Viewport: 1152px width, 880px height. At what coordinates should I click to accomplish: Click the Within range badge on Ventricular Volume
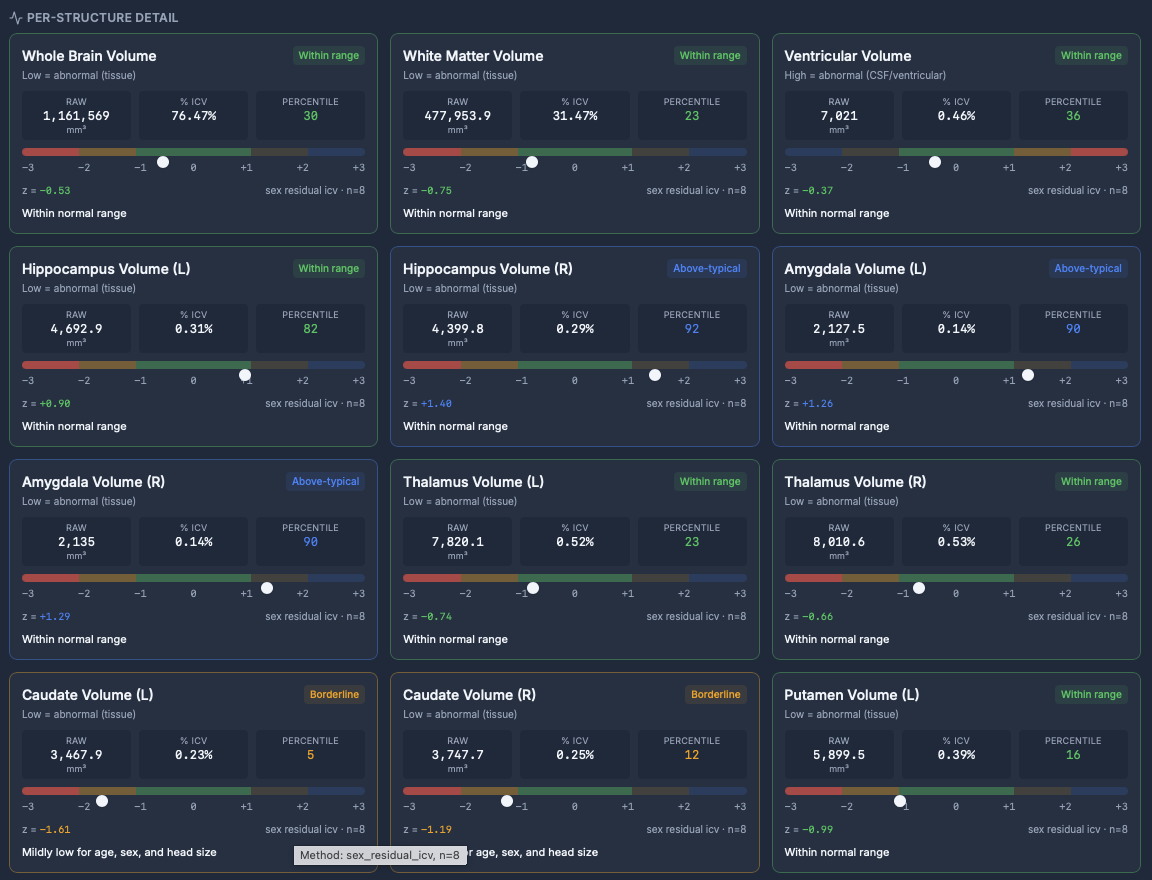(1091, 55)
